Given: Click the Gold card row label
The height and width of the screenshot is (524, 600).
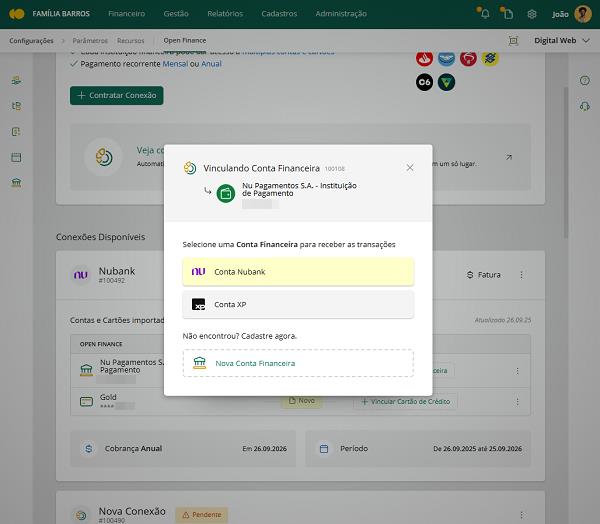Looking at the screenshot, I should point(108,397).
